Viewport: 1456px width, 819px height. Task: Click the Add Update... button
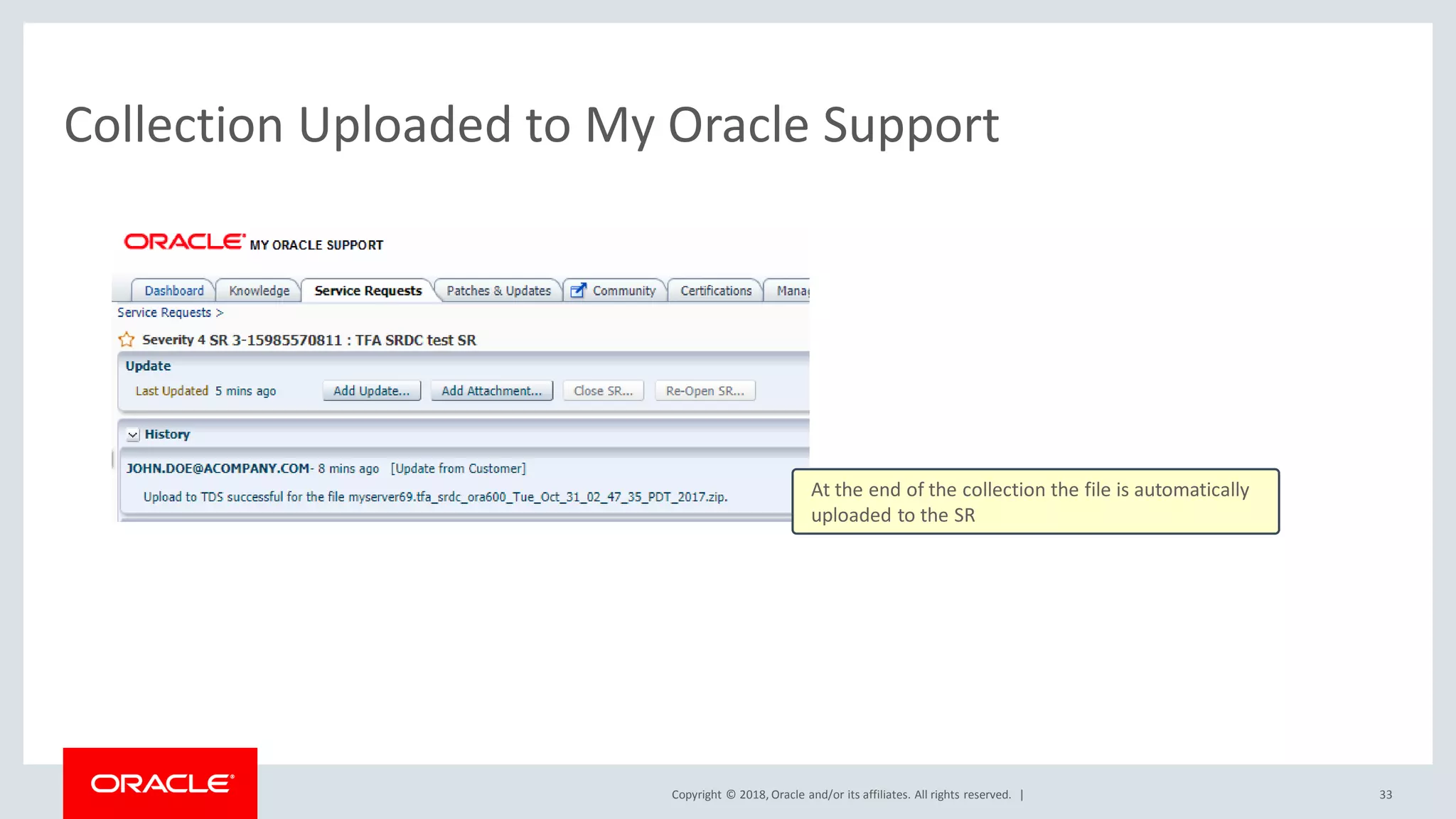(372, 391)
